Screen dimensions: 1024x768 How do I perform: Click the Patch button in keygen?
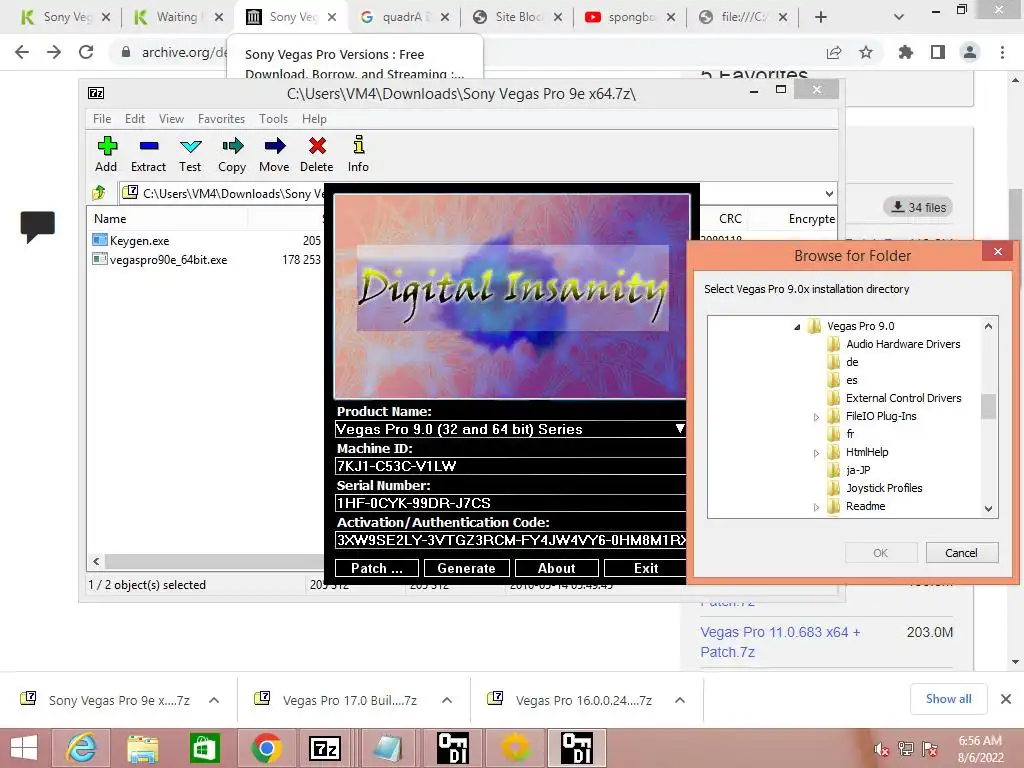point(377,568)
